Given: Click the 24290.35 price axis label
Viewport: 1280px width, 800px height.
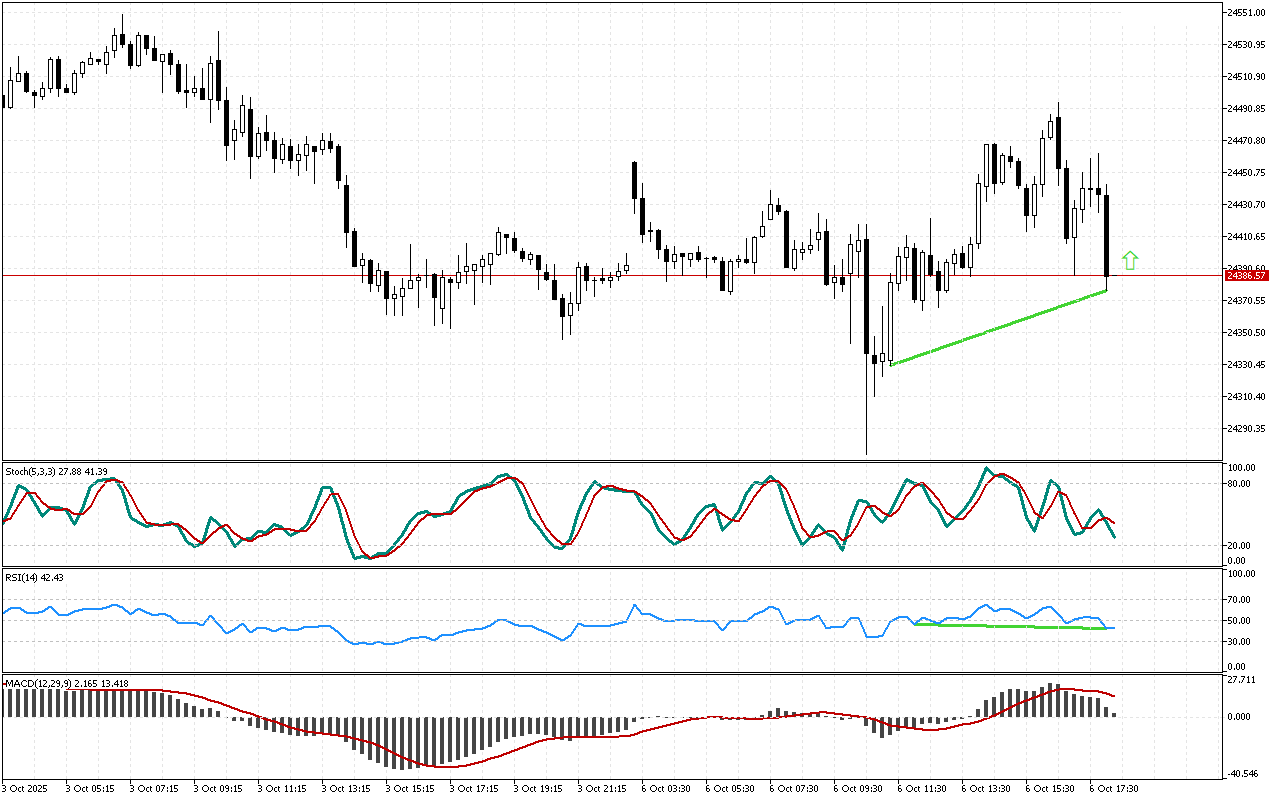Looking at the screenshot, I should pyautogui.click(x=1246, y=429).
